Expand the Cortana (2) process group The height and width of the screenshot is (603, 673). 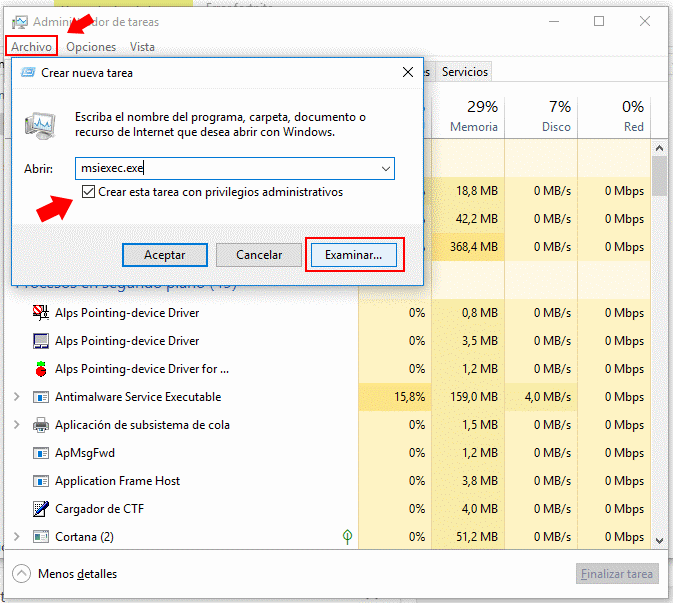tap(16, 537)
